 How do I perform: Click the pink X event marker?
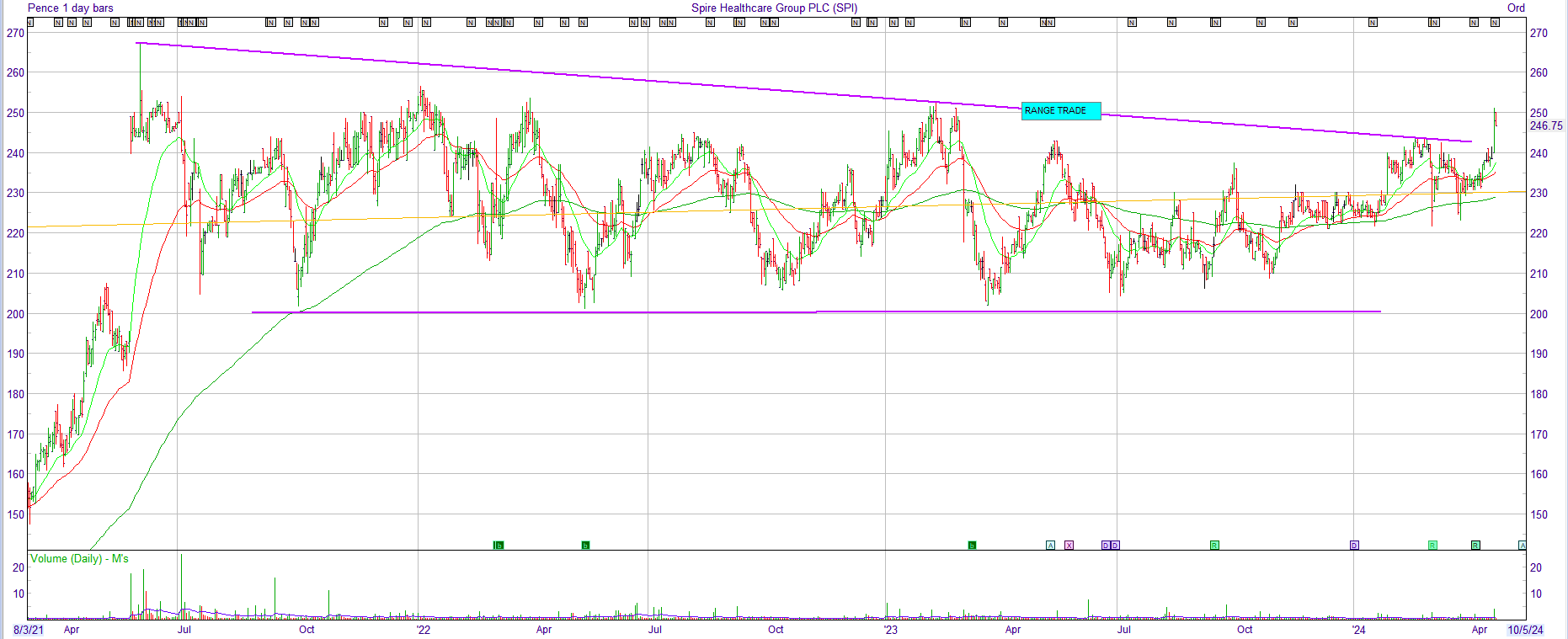pos(1069,546)
